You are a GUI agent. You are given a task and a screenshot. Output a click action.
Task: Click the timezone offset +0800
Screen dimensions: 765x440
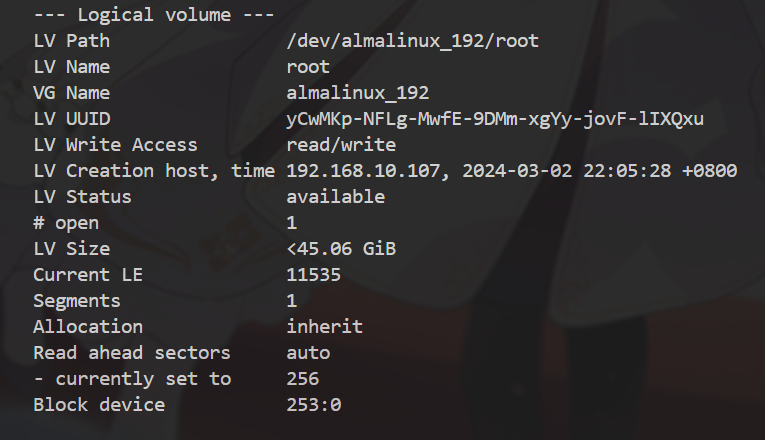pyautogui.click(x=709, y=171)
